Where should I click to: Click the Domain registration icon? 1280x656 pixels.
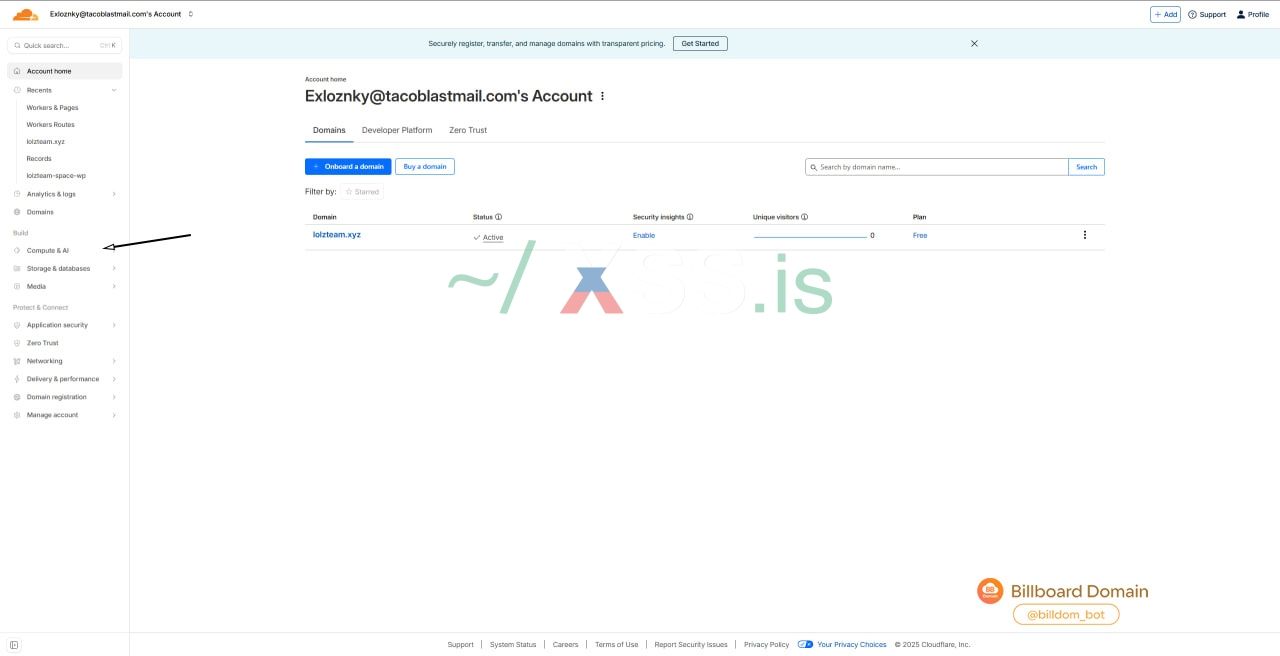tap(17, 397)
